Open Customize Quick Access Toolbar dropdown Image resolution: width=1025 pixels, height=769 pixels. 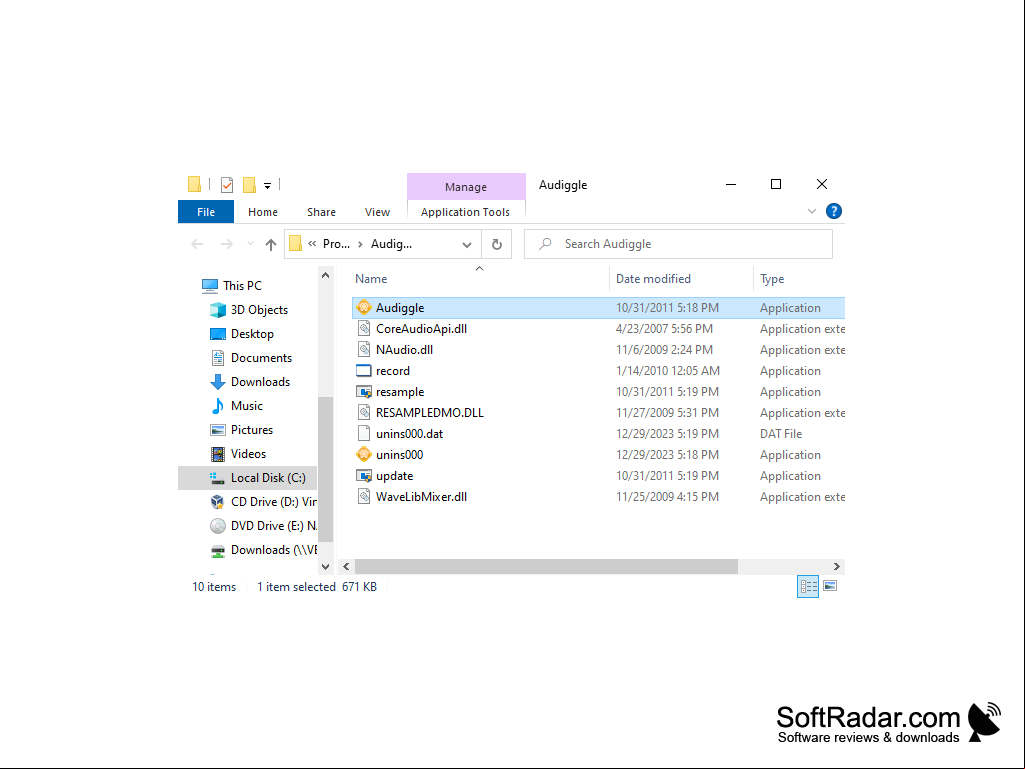click(x=267, y=186)
